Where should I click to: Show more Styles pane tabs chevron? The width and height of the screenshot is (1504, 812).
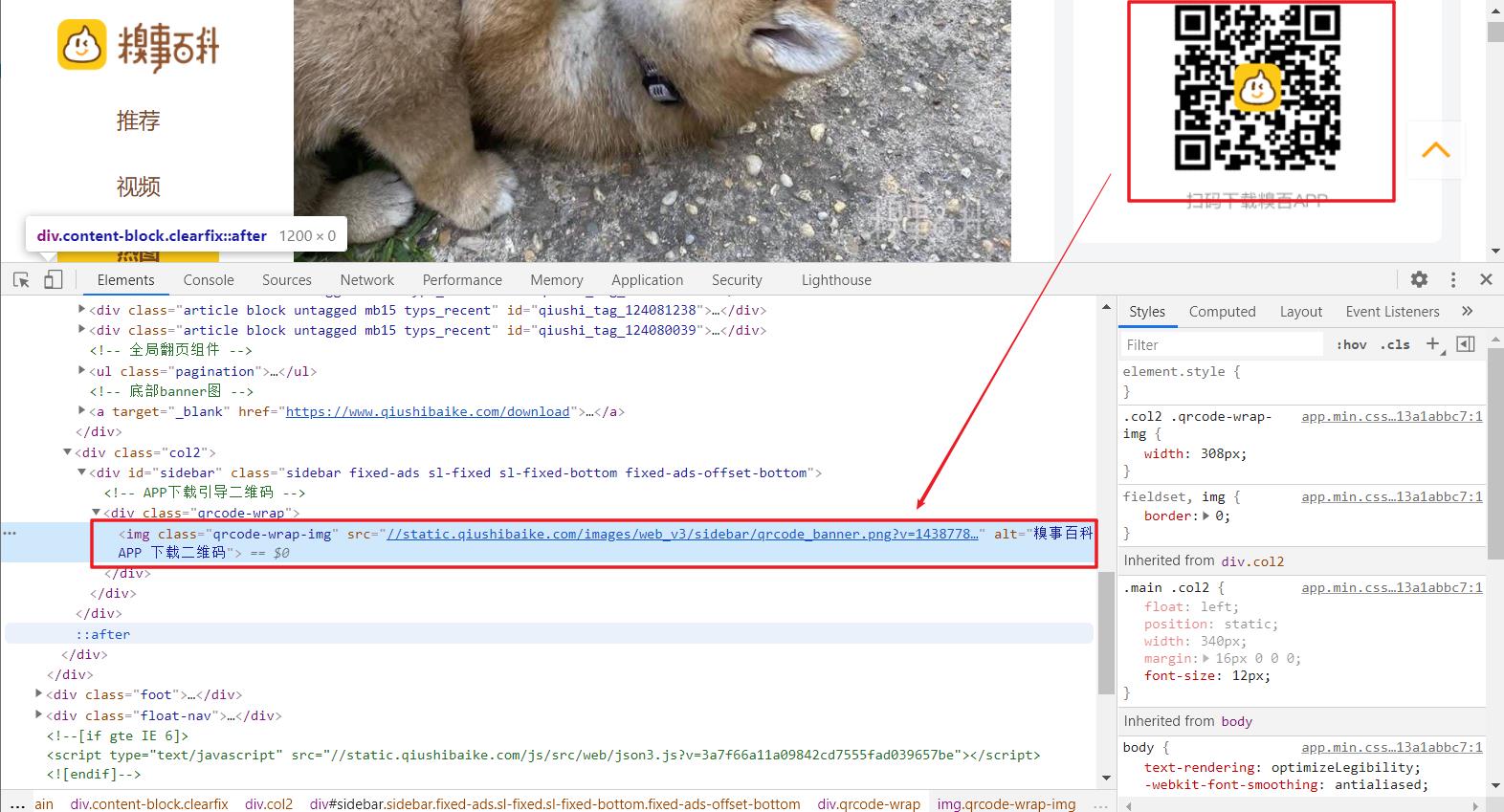point(1468,311)
